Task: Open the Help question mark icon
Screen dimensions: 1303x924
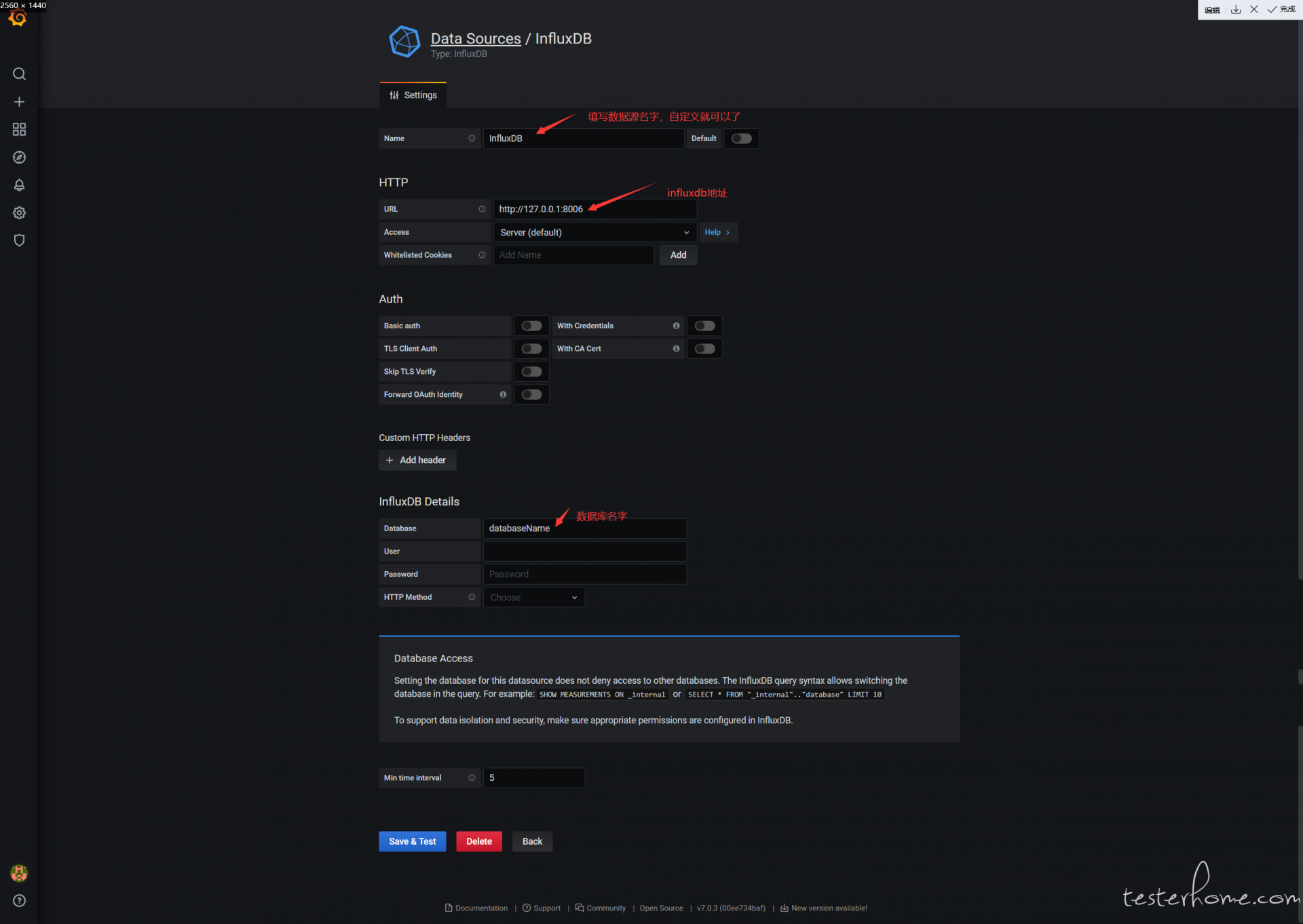Action: 19,901
